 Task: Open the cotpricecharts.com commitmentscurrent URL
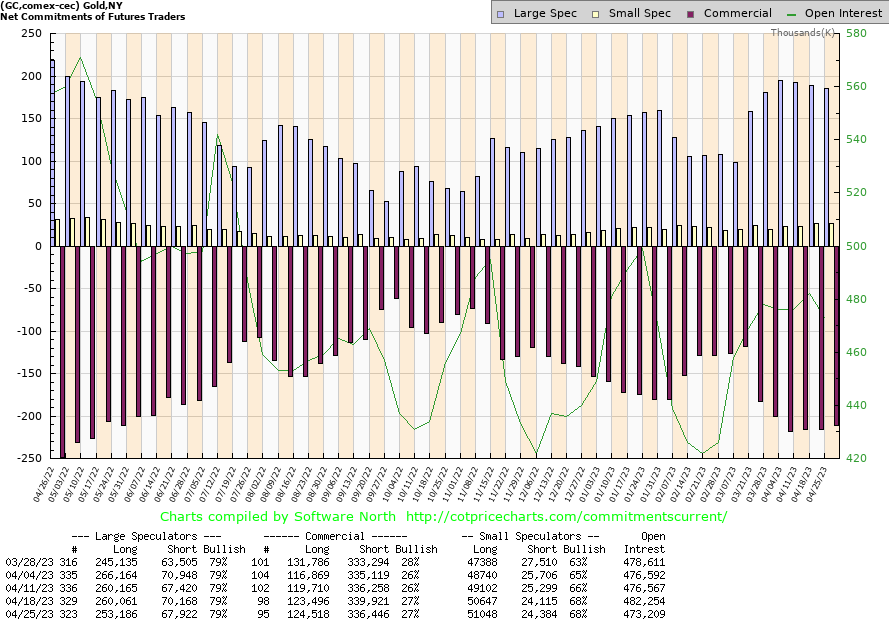(x=564, y=517)
